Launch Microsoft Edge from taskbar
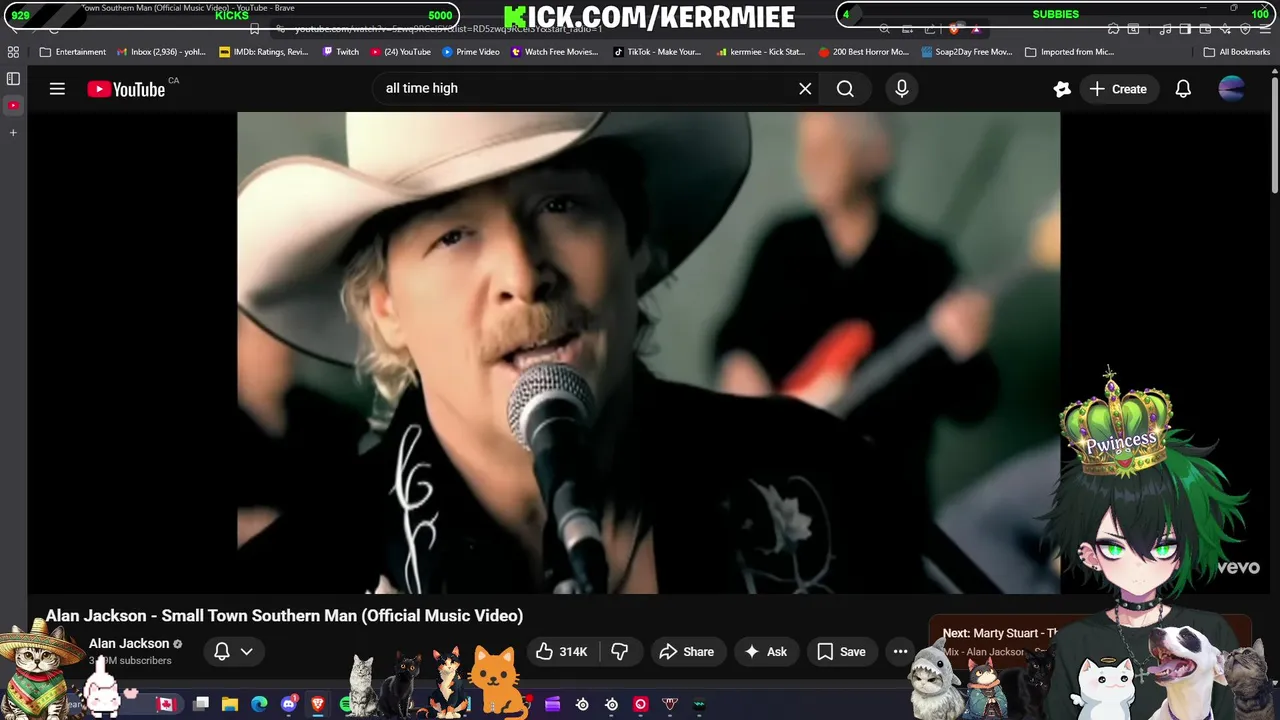1280x720 pixels. pyautogui.click(x=259, y=704)
